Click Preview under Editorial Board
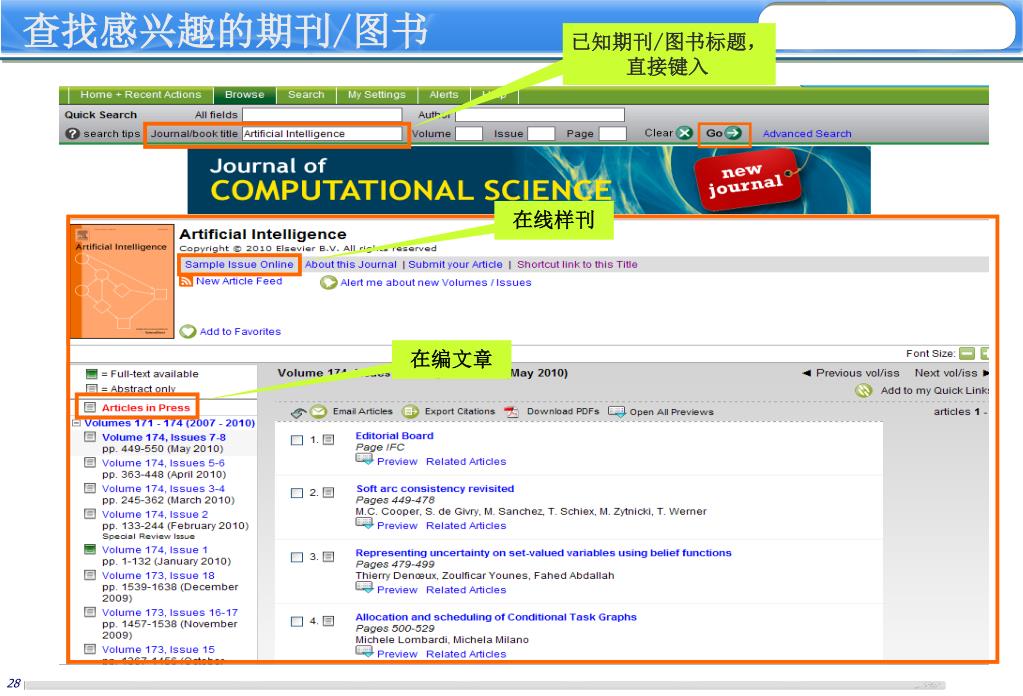The width and height of the screenshot is (1023, 696). [x=397, y=461]
